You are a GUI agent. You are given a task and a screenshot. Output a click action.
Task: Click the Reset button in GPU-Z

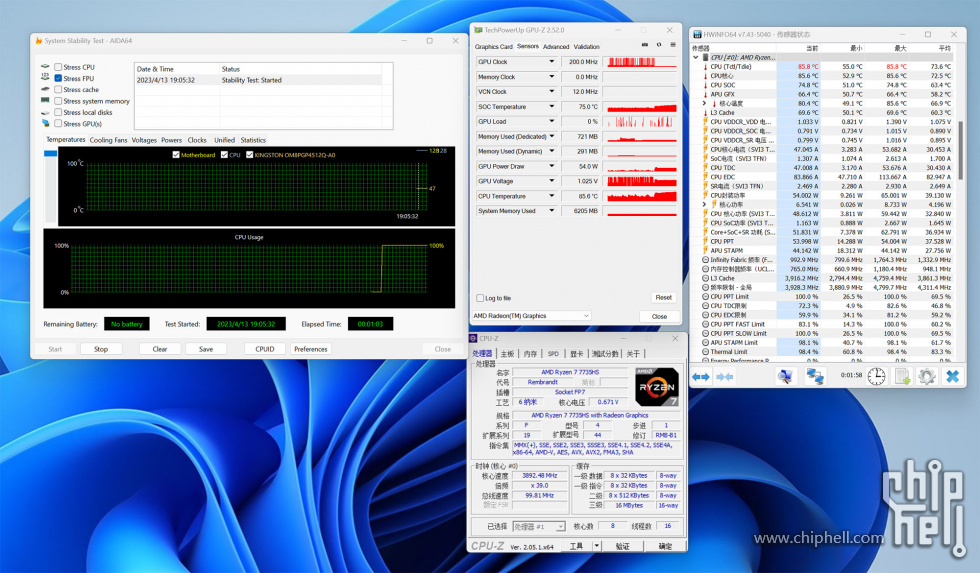point(663,297)
